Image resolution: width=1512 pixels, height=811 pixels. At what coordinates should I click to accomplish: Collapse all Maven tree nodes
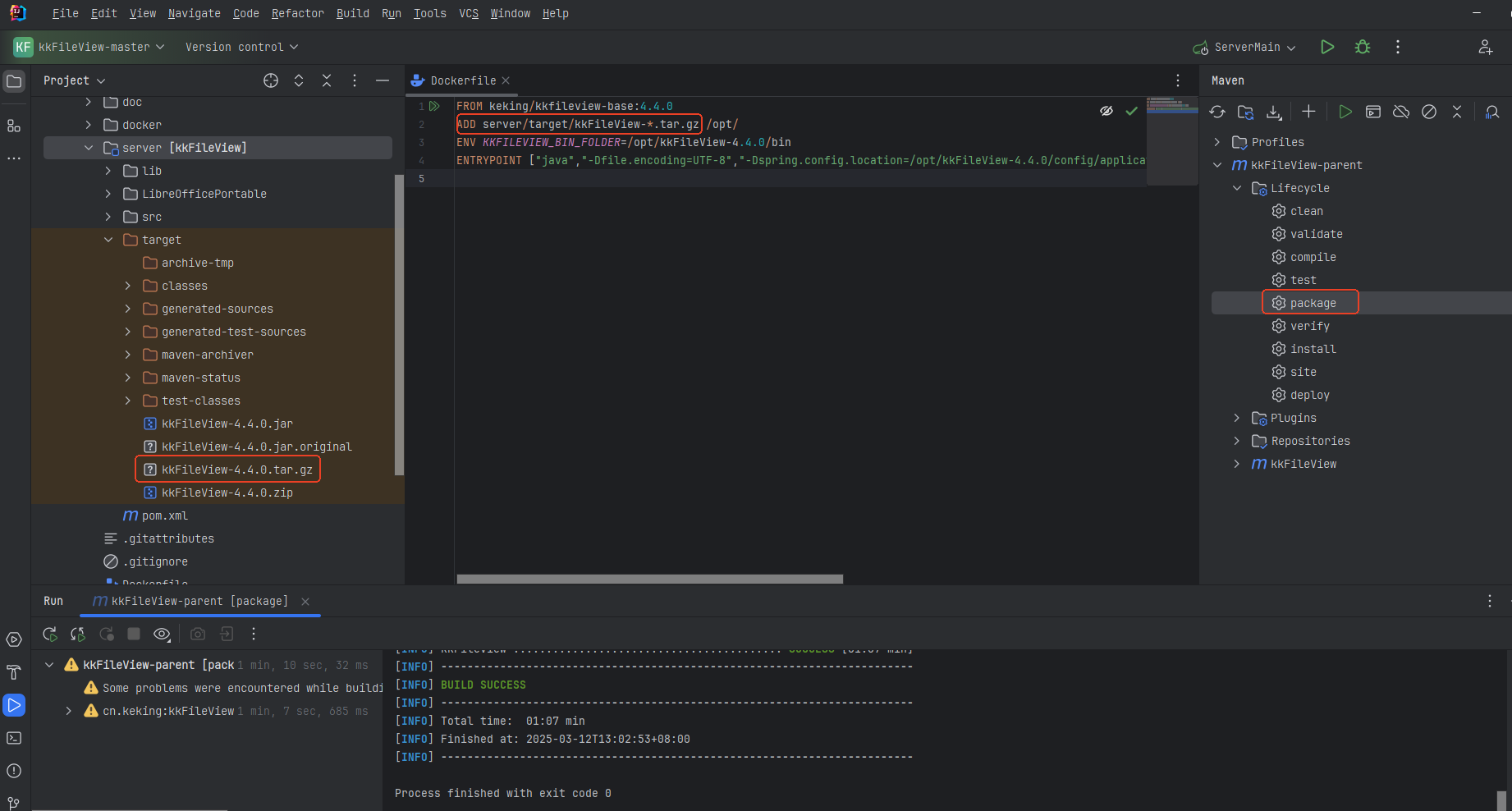[1457, 112]
